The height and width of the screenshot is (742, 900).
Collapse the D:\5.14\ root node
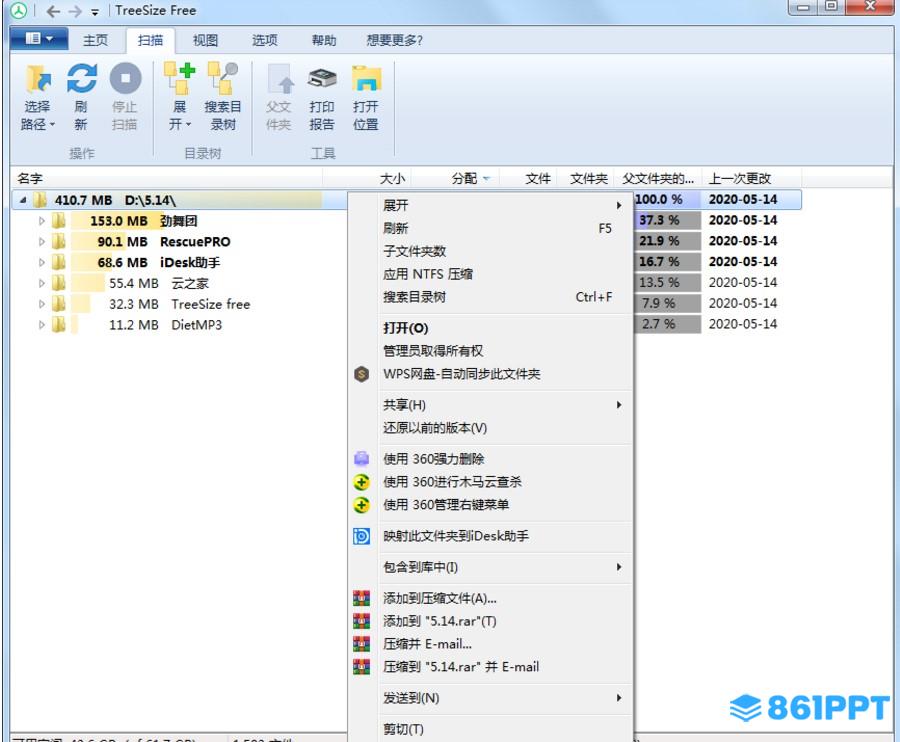coord(22,200)
